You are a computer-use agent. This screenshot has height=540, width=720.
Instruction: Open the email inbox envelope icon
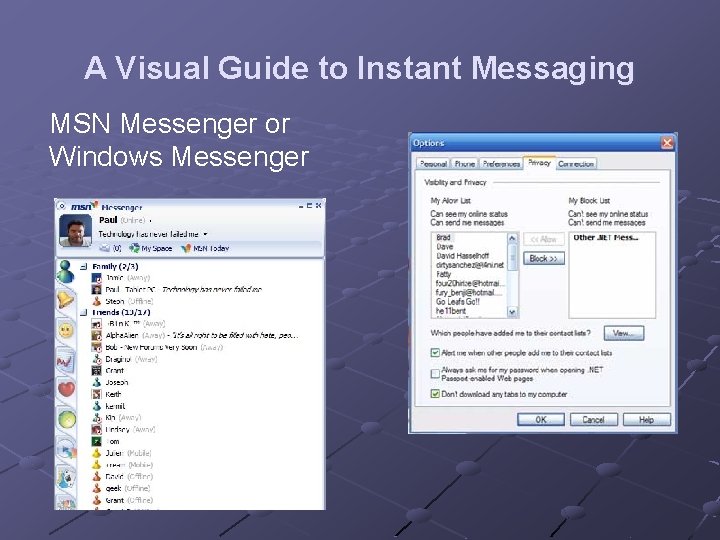coord(105,248)
